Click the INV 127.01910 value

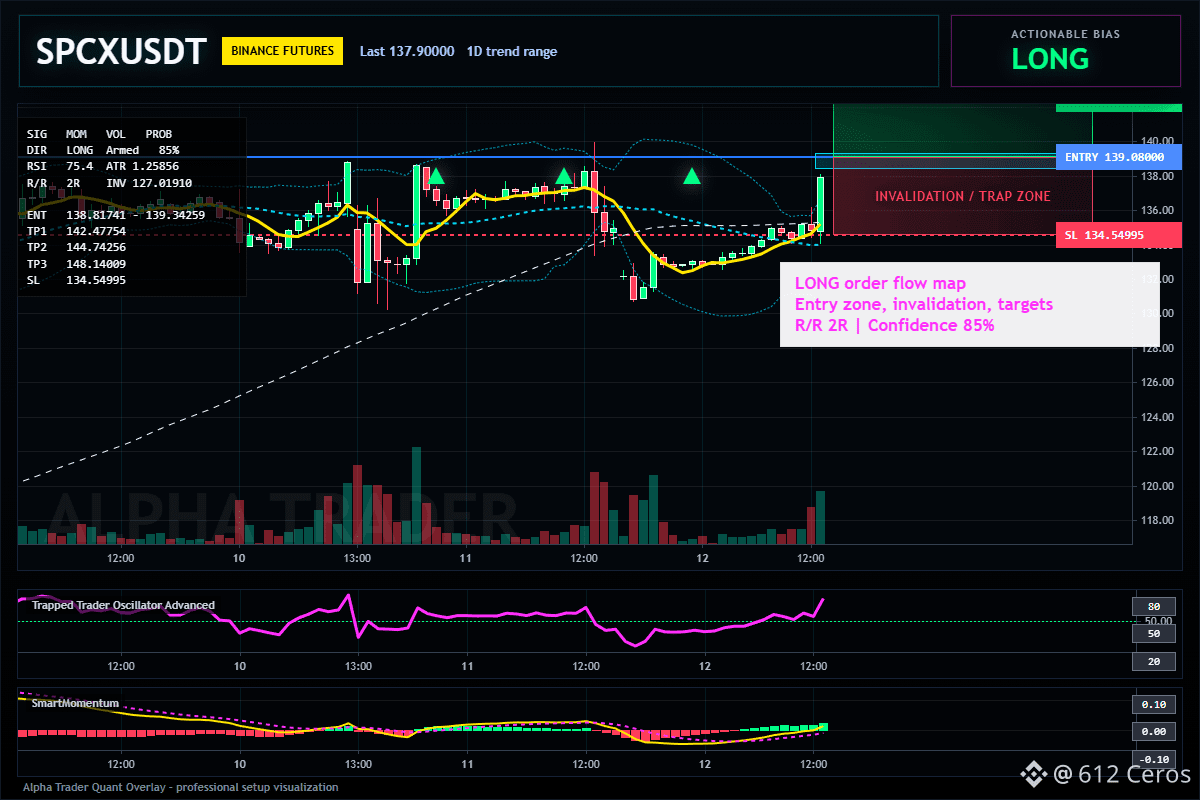point(149,183)
